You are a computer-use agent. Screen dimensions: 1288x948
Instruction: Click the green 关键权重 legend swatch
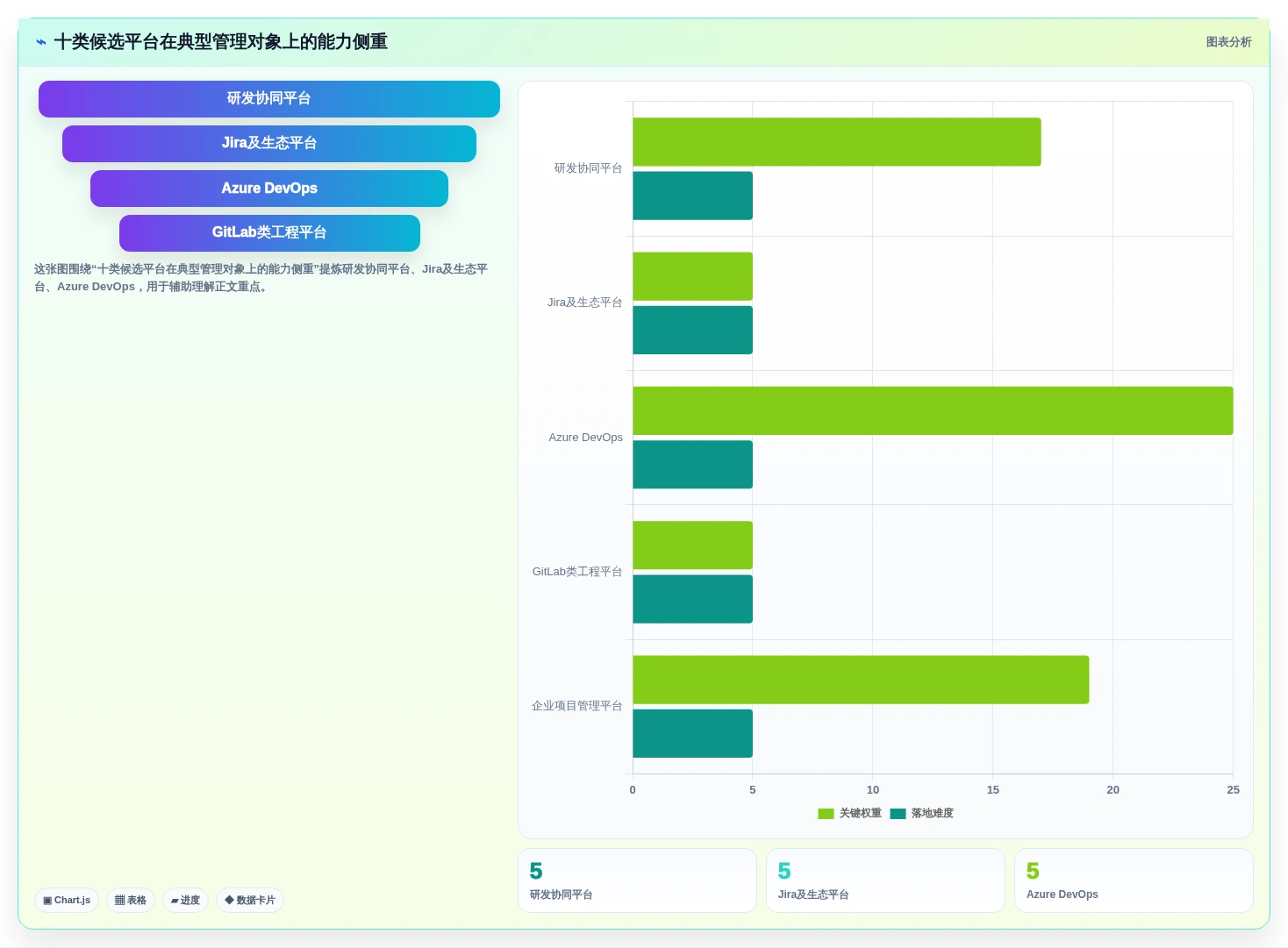(x=826, y=814)
